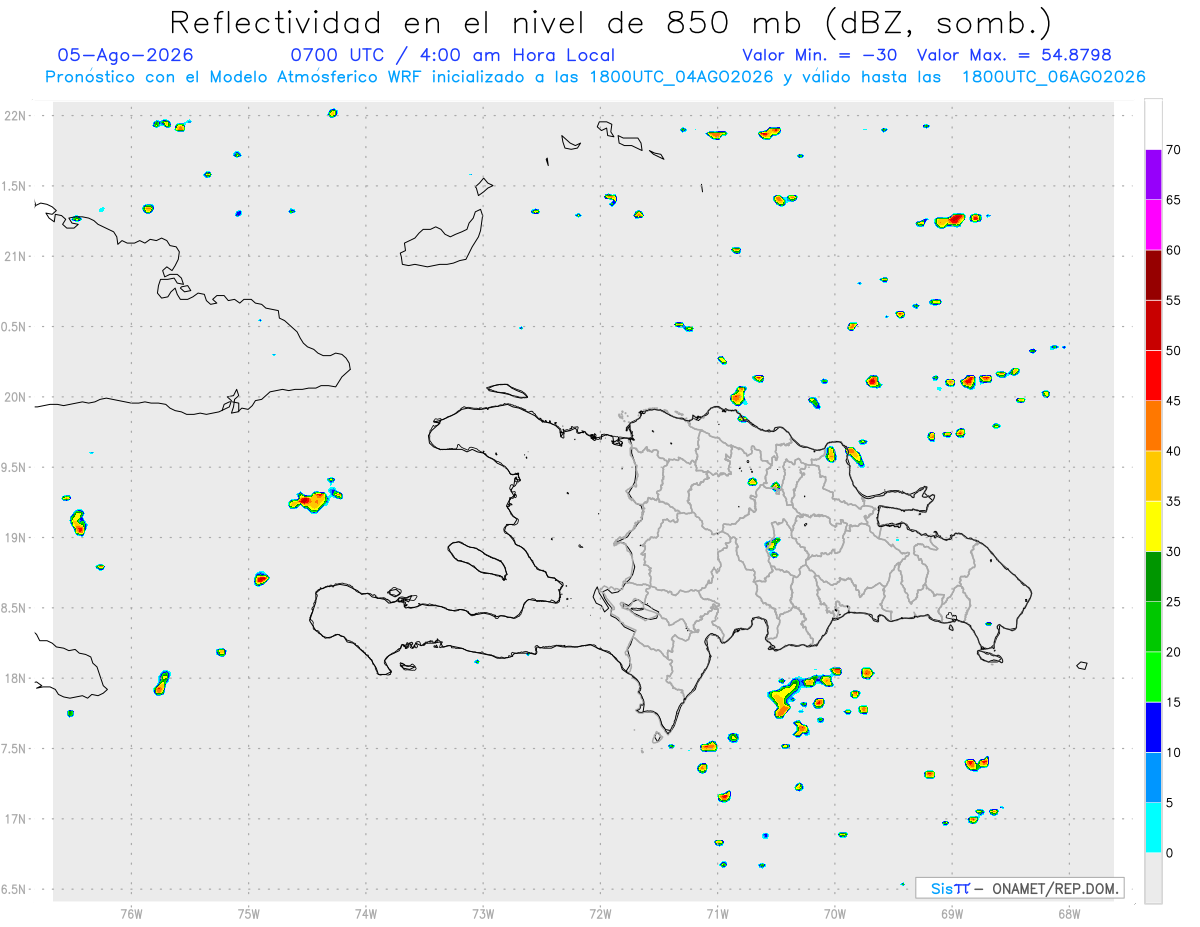Click the longitude label '76W'
Image resolution: width=1200 pixels, height=927 pixels.
coord(131,912)
